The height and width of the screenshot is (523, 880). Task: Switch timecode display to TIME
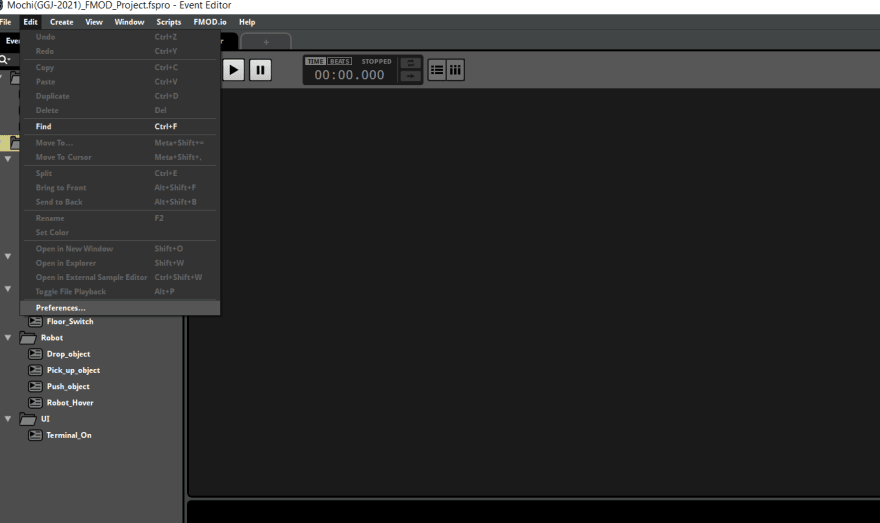coord(315,61)
